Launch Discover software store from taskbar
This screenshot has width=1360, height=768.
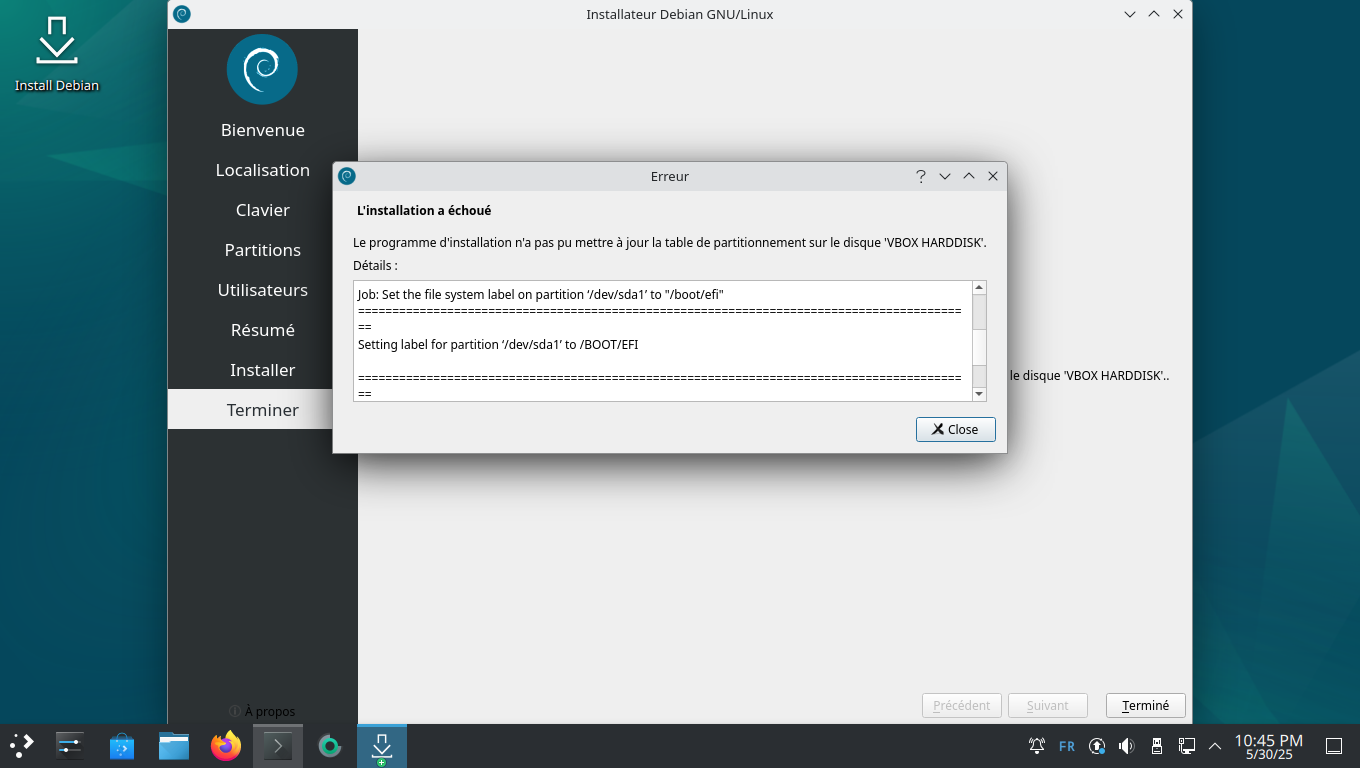[122, 745]
